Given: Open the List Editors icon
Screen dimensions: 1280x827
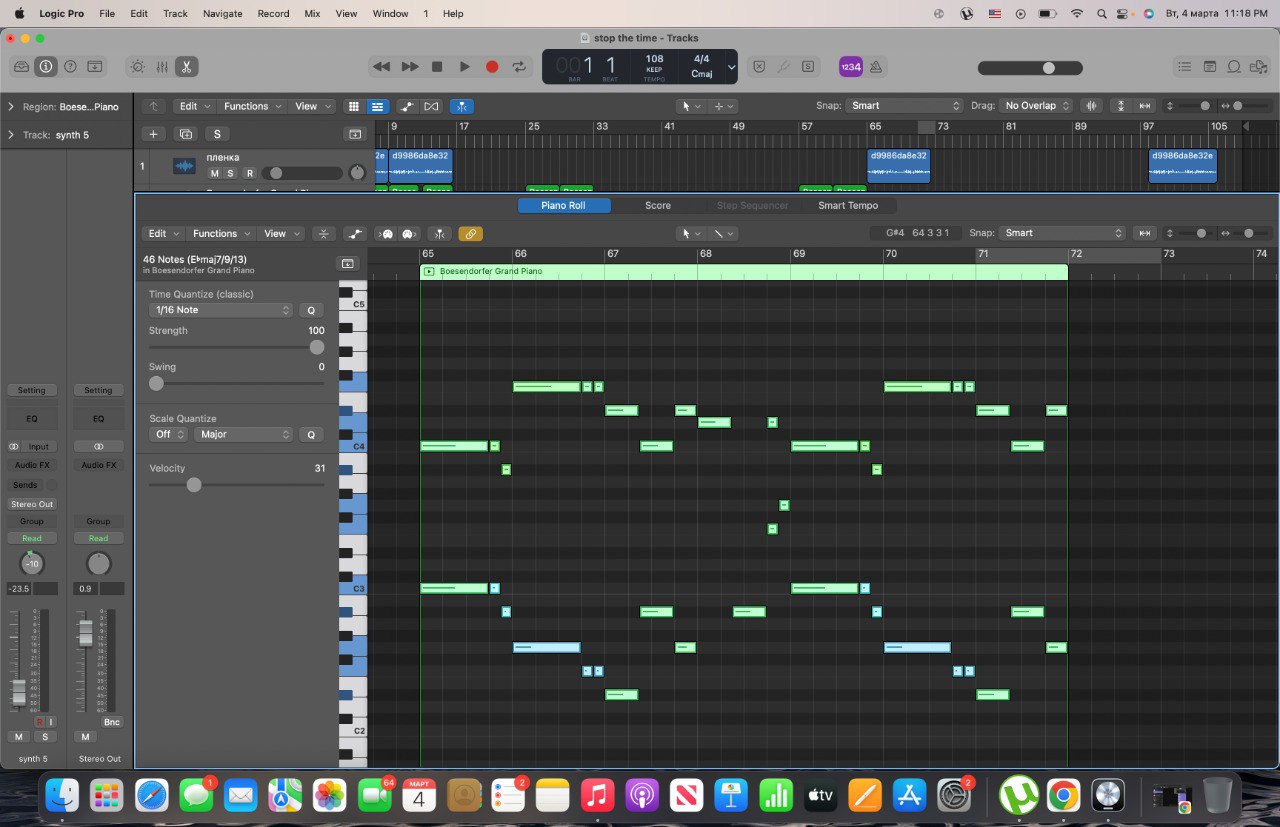Looking at the screenshot, I should [x=1185, y=67].
